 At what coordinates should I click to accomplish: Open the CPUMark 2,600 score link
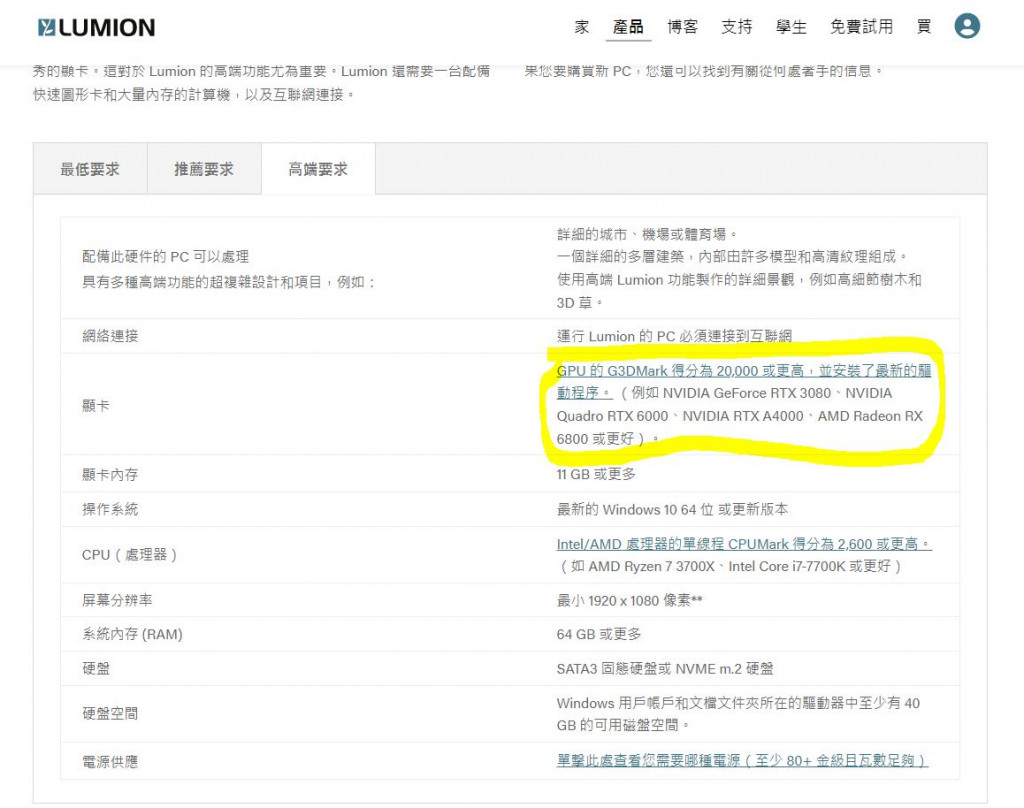[x=744, y=544]
